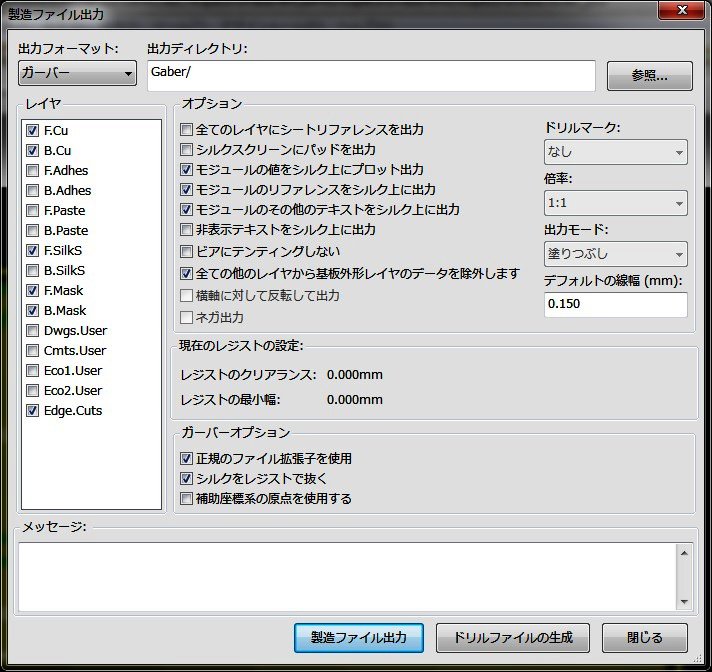Toggle the Edge.Cuts layer checkbox
712x672 pixels.
coord(32,410)
